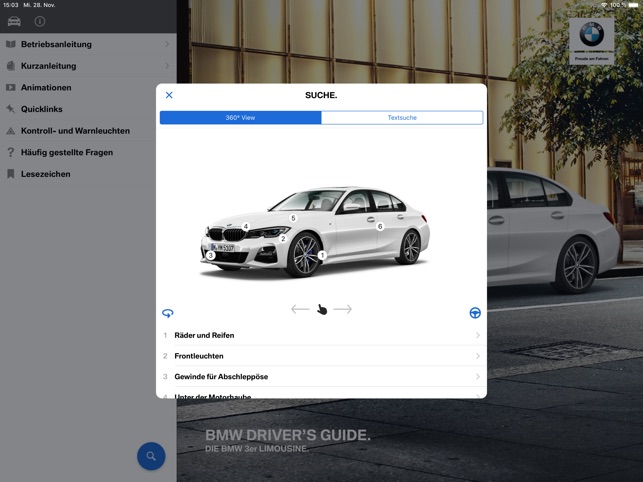
Task: Click the warning triangle icon for Warnleuchten
Action: tap(11, 131)
